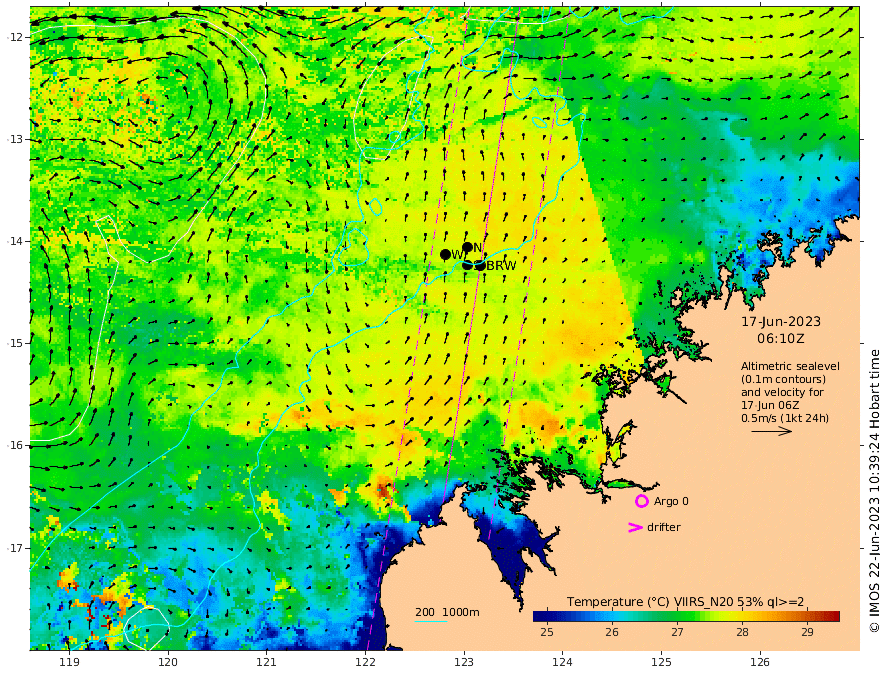This screenshot has width=880, height=680.
Task: Click colorbar tick value 26
Action: coord(612,632)
